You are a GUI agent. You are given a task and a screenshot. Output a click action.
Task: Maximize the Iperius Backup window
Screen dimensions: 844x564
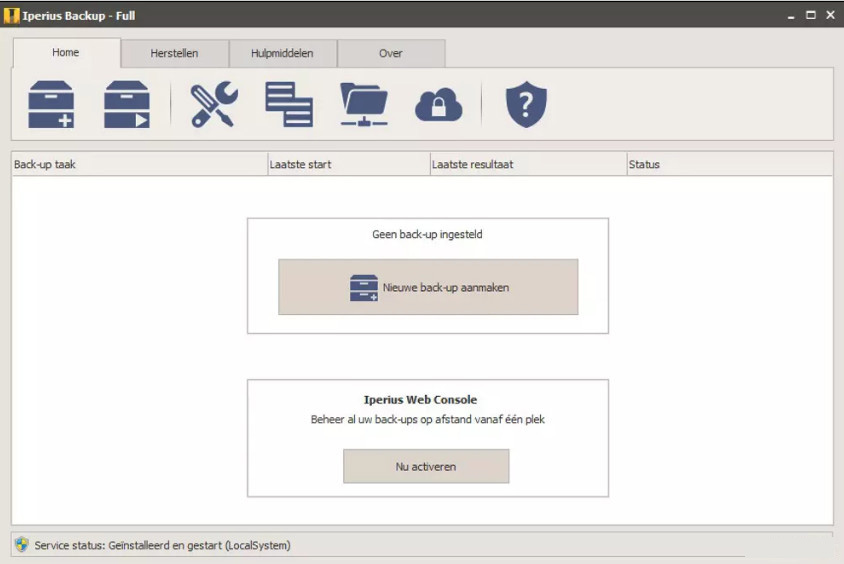pyautogui.click(x=811, y=15)
